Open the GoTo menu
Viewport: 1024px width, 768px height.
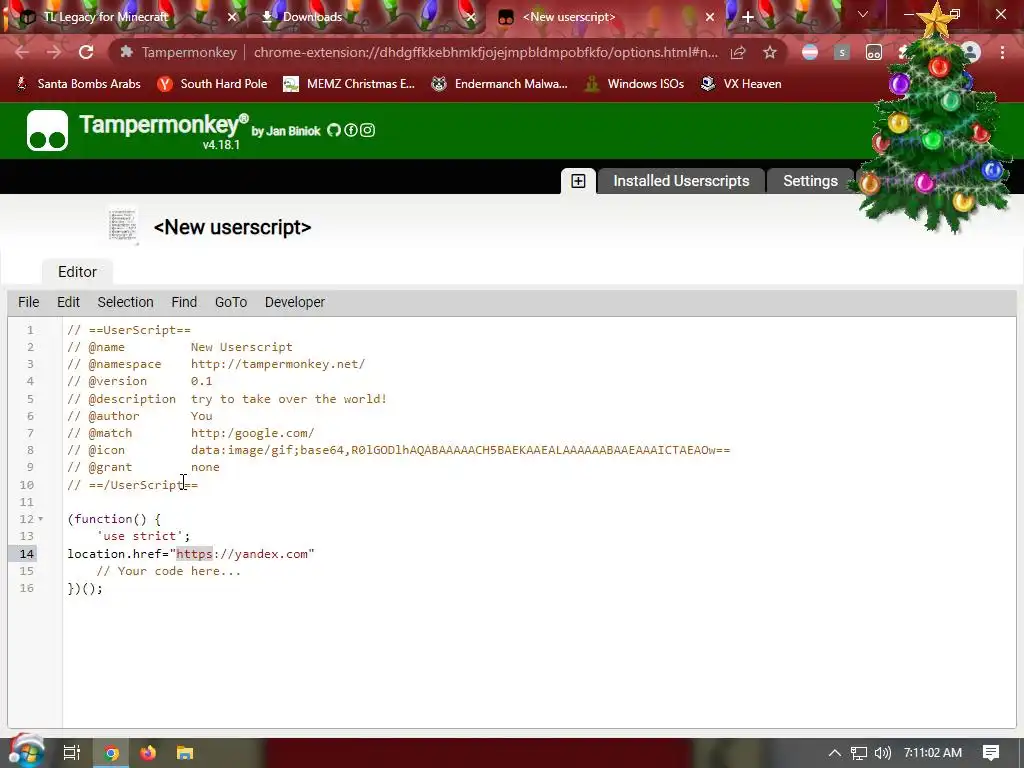tap(231, 302)
